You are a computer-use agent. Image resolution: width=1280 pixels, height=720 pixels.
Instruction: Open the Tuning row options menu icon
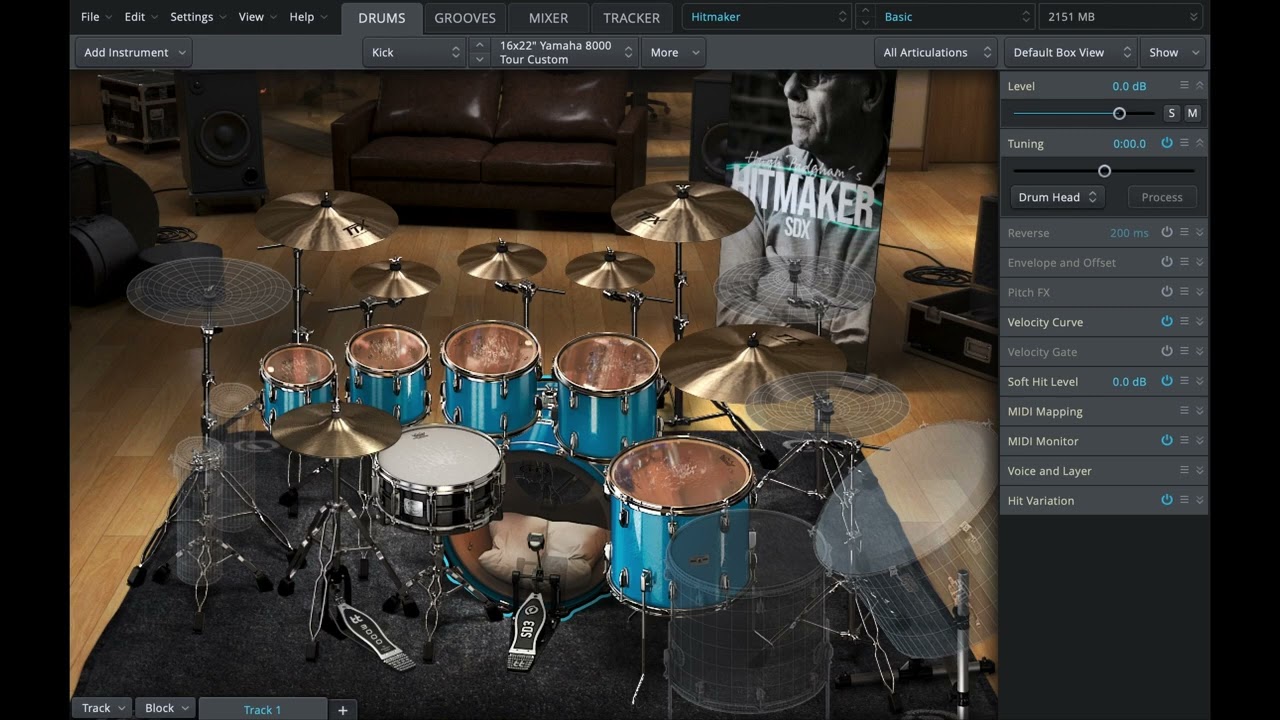[1184, 143]
